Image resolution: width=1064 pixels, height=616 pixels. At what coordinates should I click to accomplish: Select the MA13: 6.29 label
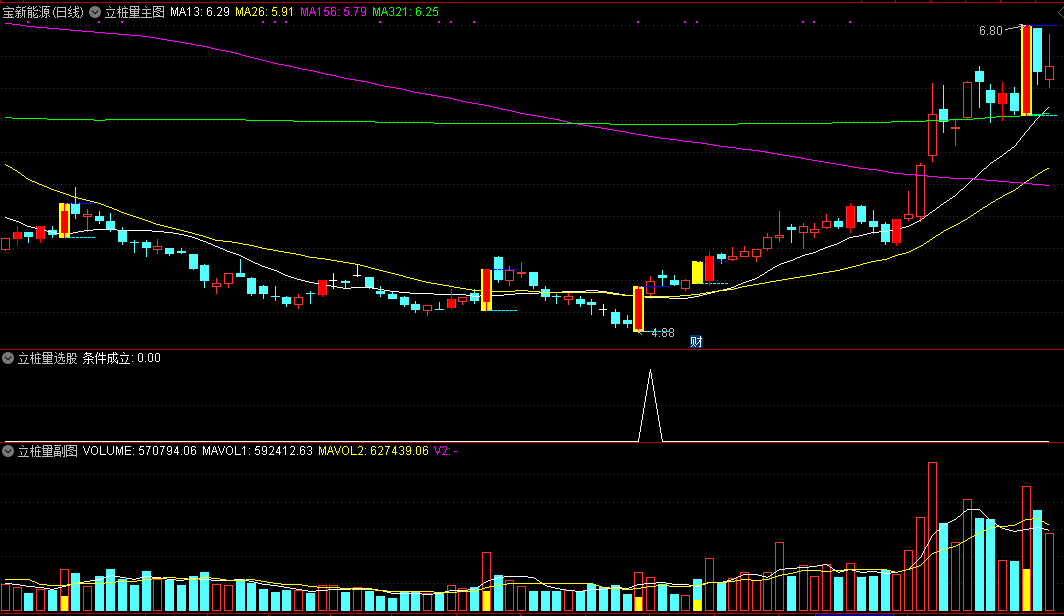(200, 12)
